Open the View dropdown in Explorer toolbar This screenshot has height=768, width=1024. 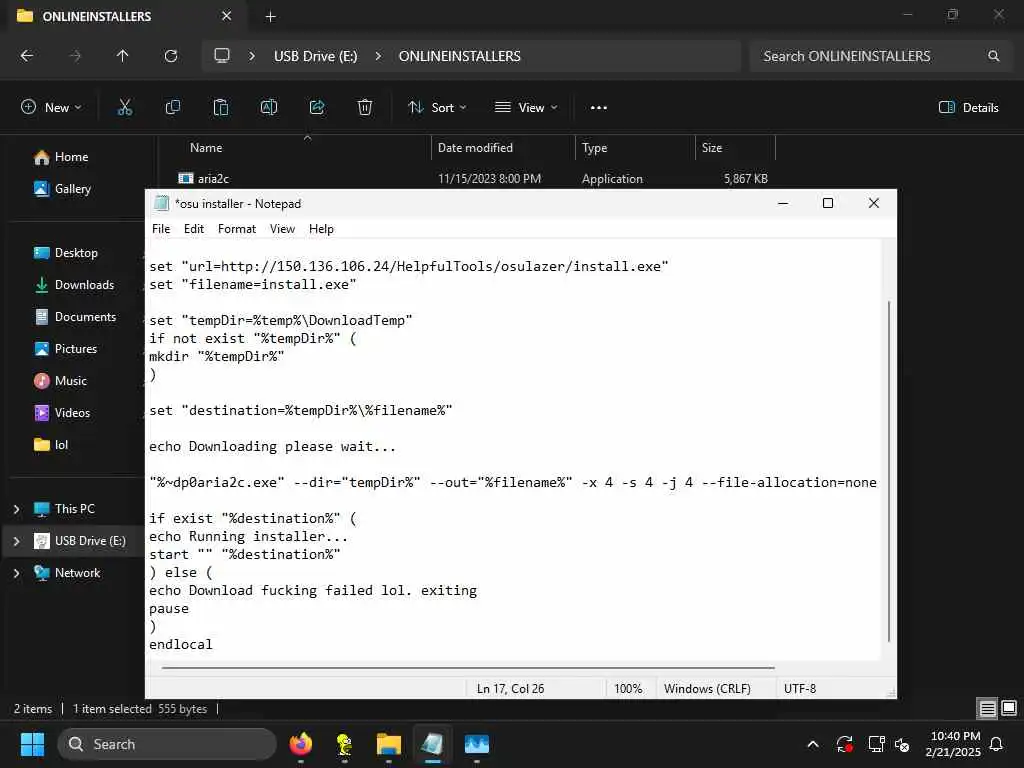point(526,108)
